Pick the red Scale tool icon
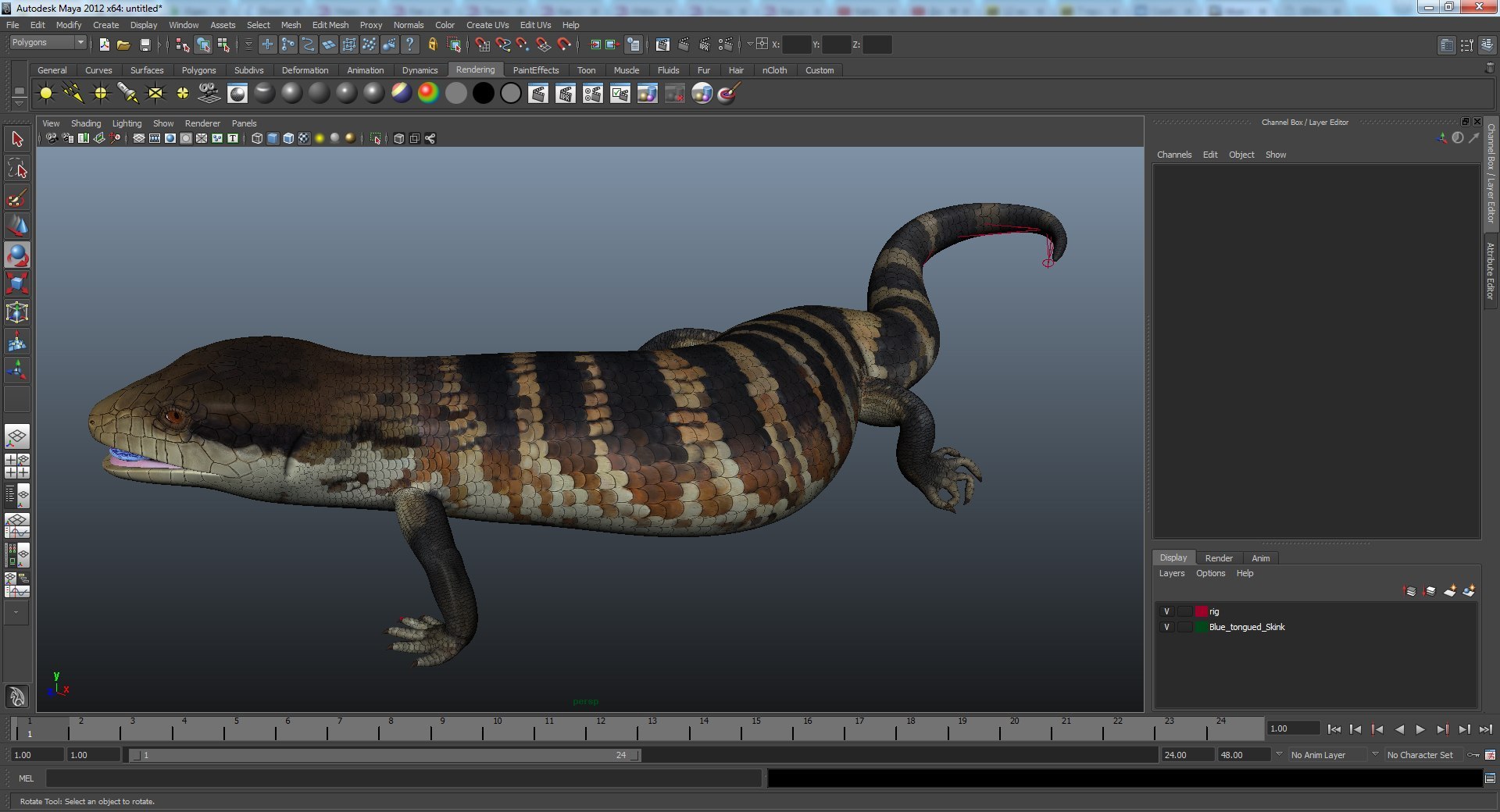The width and height of the screenshot is (1500, 812). (x=17, y=284)
